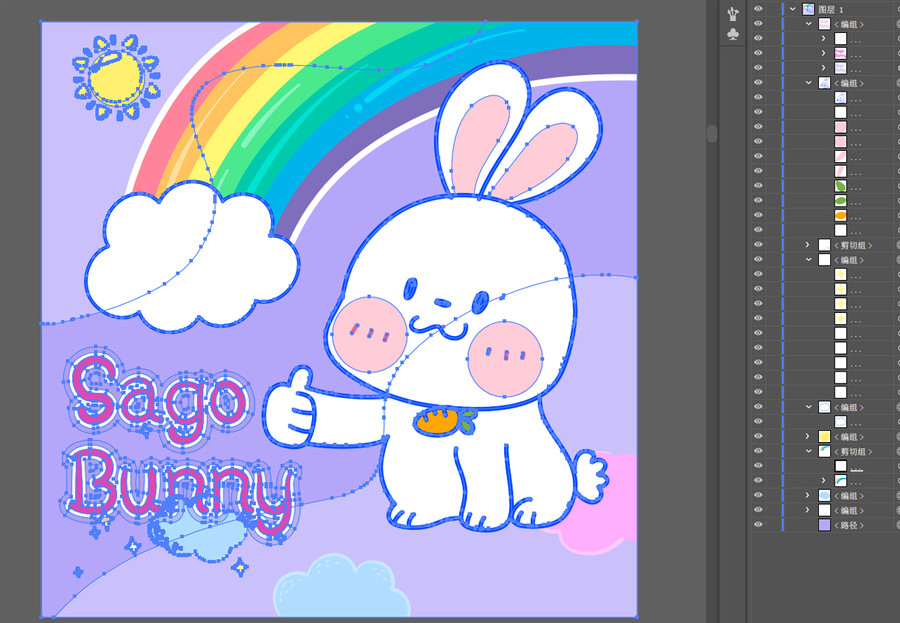Hide the orange carrot sublayer
The image size is (900, 623).
pyautogui.click(x=758, y=215)
